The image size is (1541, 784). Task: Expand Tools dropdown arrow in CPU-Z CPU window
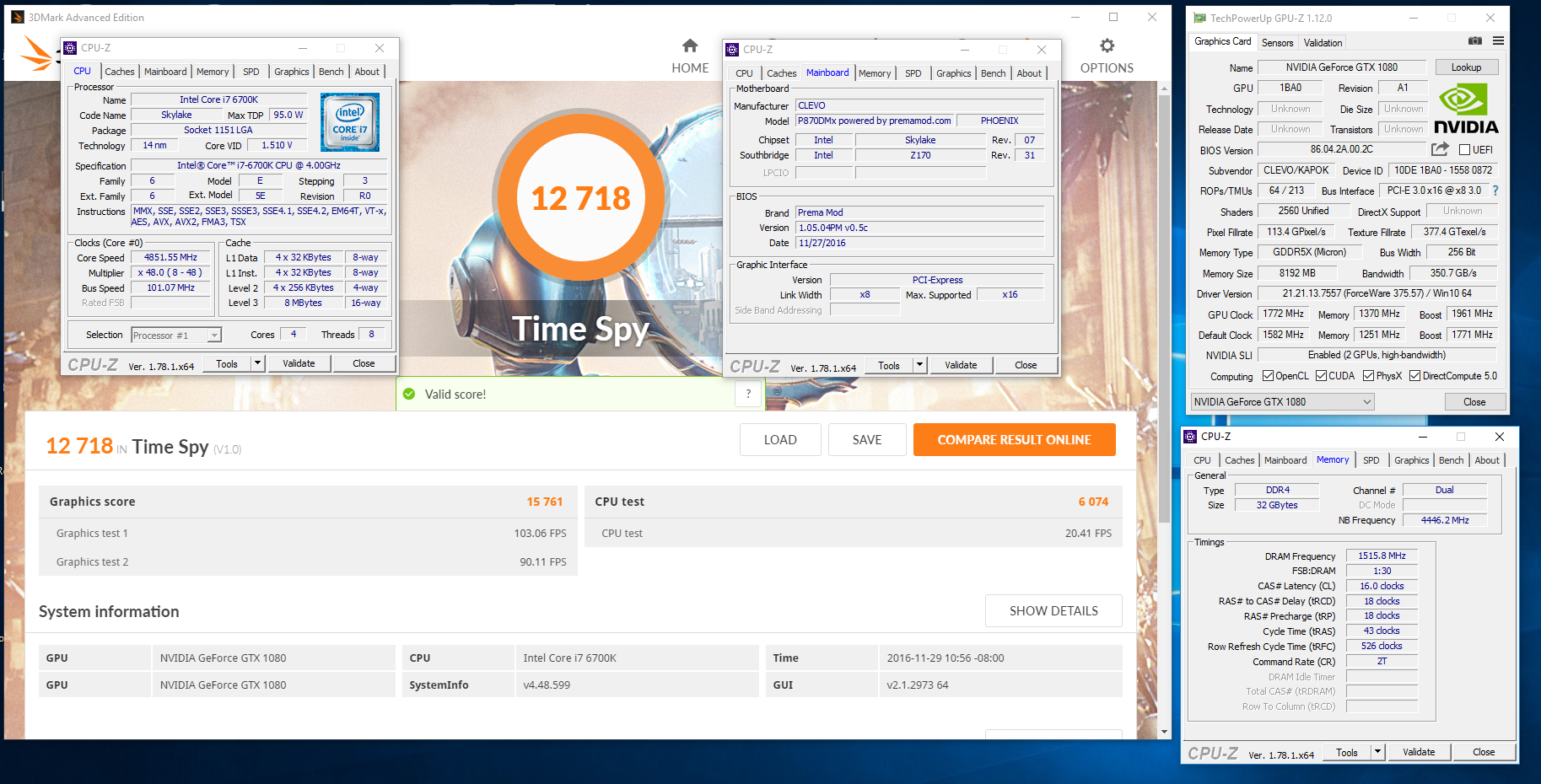(x=257, y=363)
